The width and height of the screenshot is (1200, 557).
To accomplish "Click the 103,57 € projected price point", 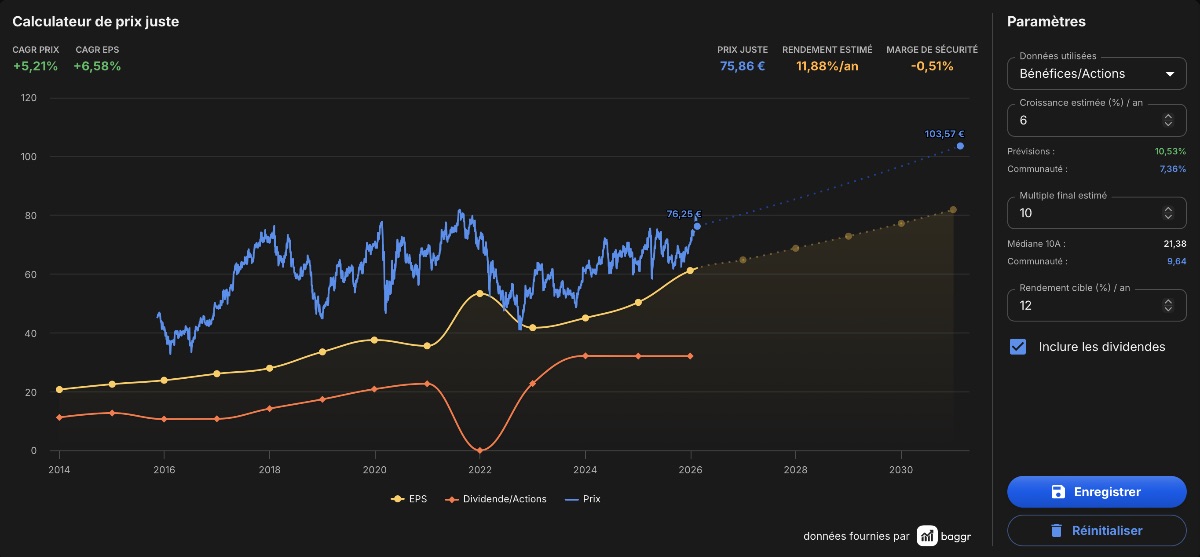I will [x=960, y=146].
